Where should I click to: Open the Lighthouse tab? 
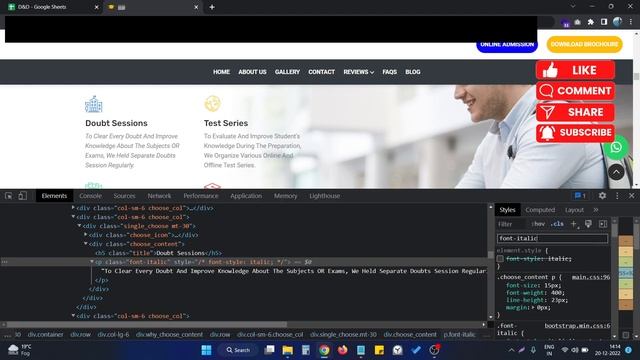324,196
